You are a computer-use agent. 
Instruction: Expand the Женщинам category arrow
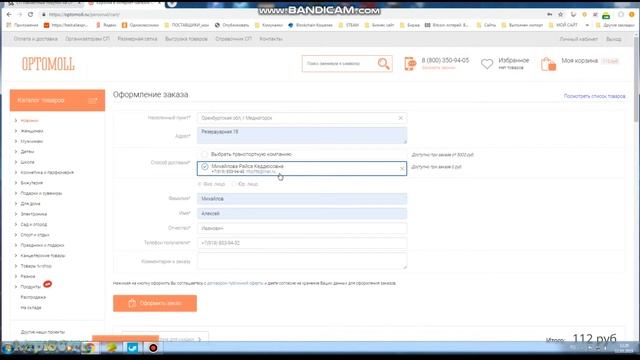tap(16, 131)
